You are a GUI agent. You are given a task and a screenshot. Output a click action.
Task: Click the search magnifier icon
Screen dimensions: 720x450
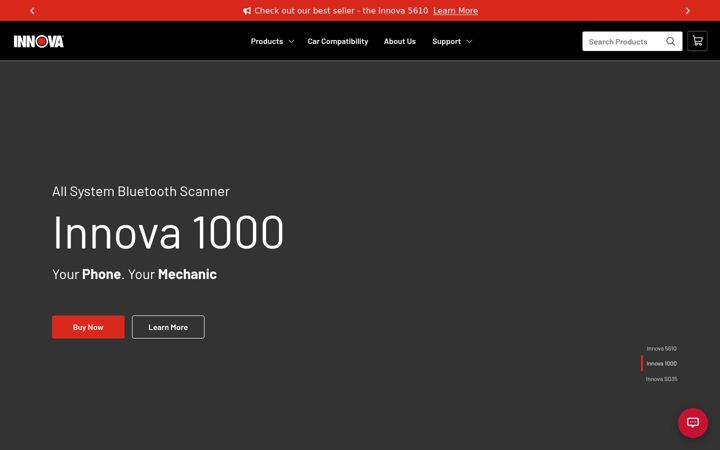tap(670, 41)
